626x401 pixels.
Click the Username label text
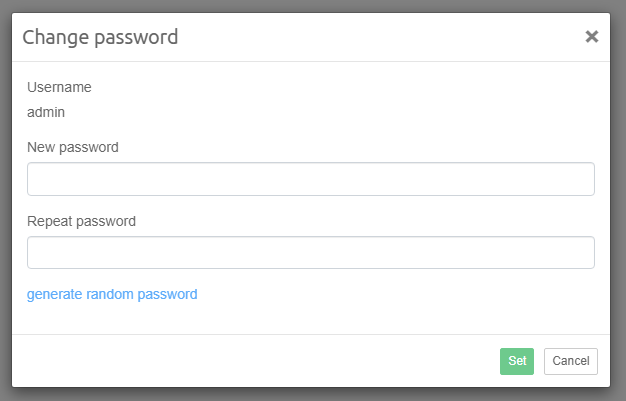(59, 87)
